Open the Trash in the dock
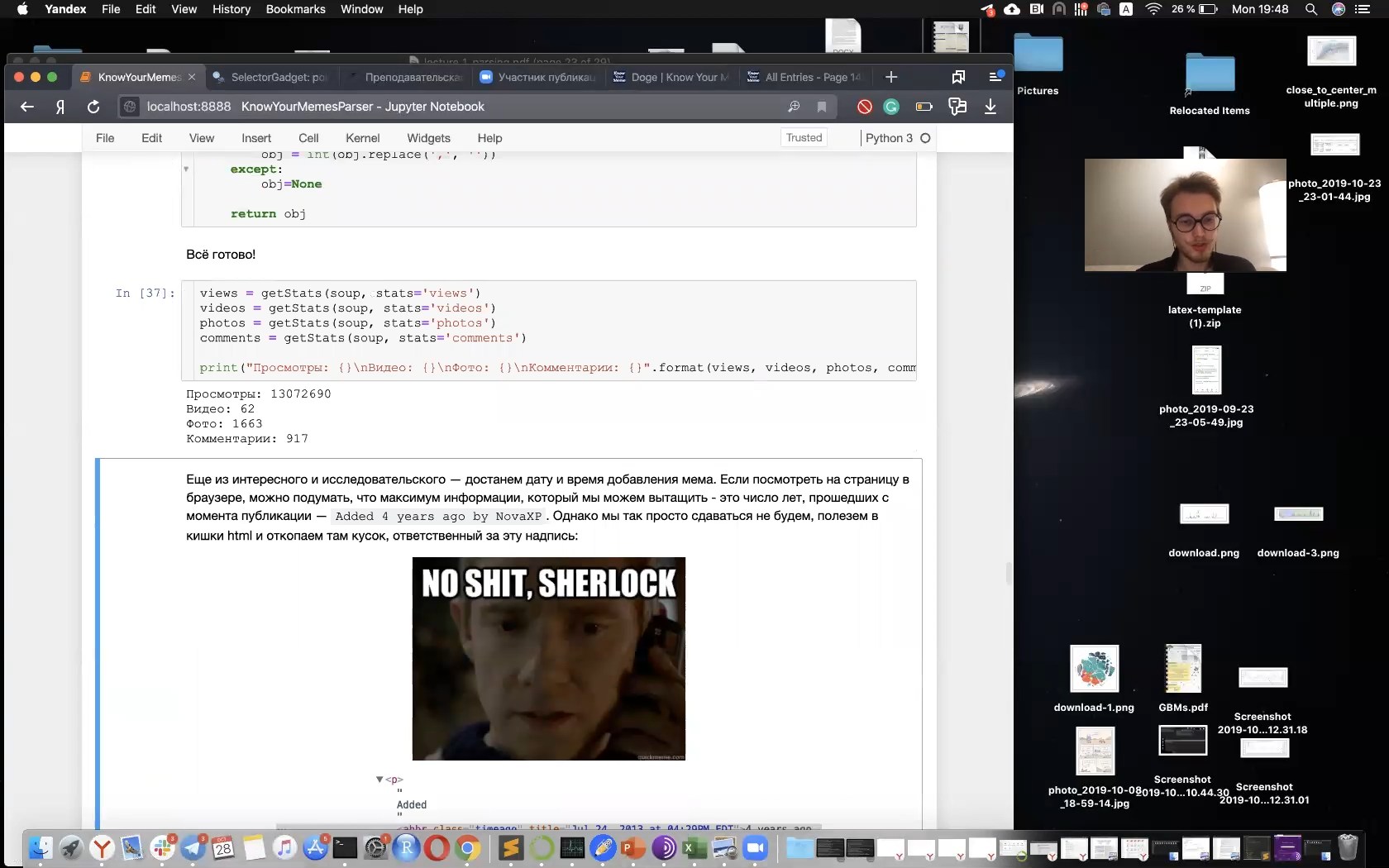 tap(1348, 847)
